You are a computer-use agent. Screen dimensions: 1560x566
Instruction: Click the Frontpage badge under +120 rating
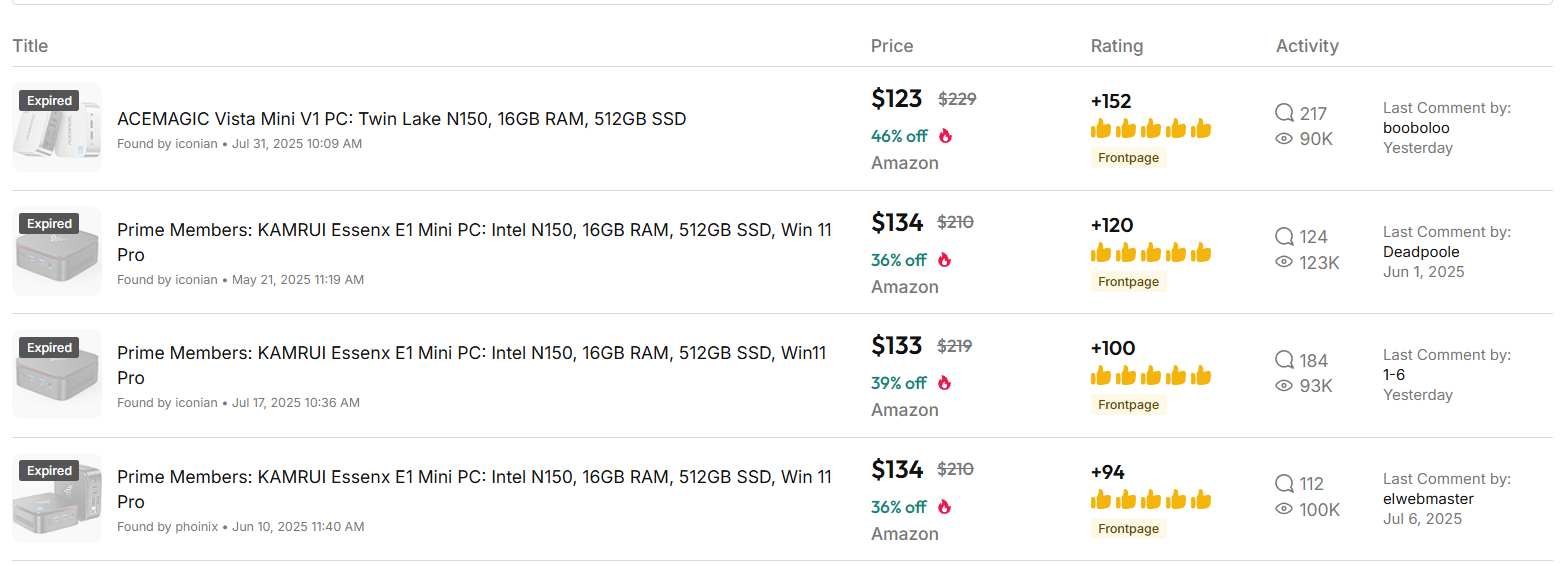click(1128, 282)
